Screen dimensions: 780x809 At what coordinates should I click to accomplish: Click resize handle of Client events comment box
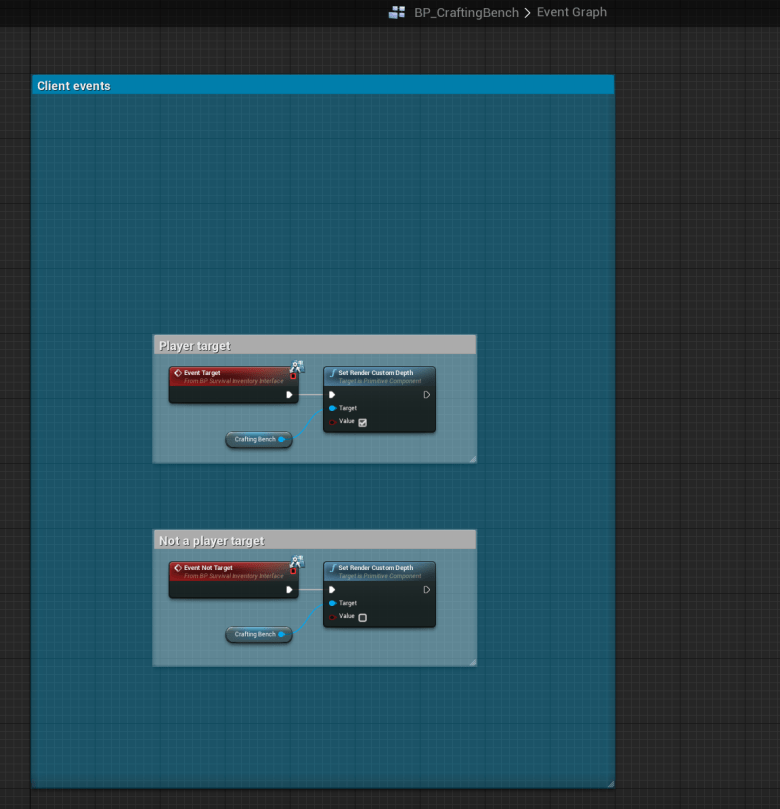pyautogui.click(x=609, y=783)
